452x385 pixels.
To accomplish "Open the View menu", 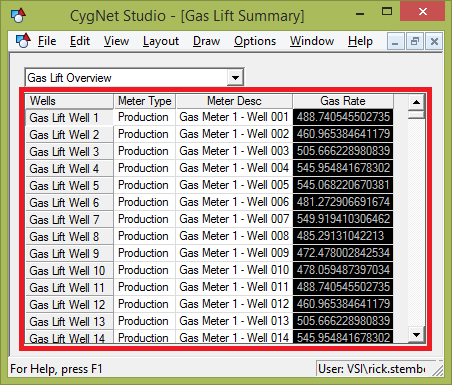I will (x=116, y=41).
